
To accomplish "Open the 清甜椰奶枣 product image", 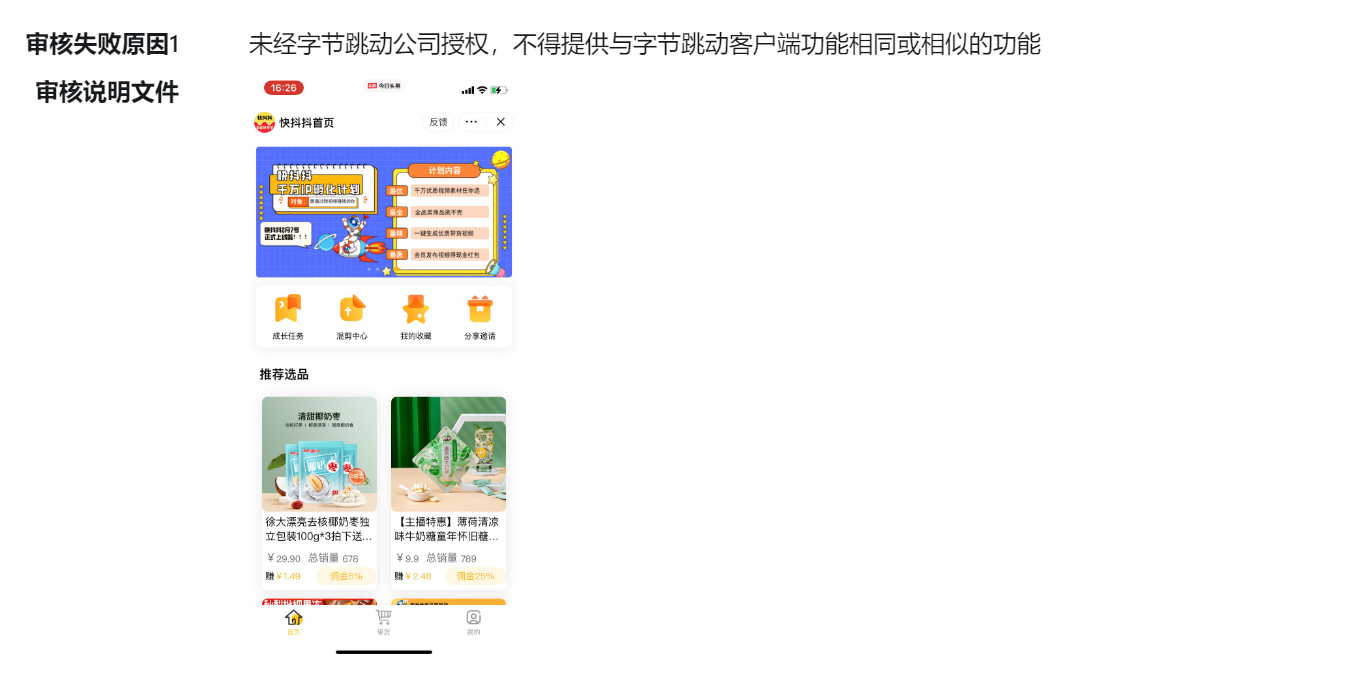I will (x=320, y=454).
